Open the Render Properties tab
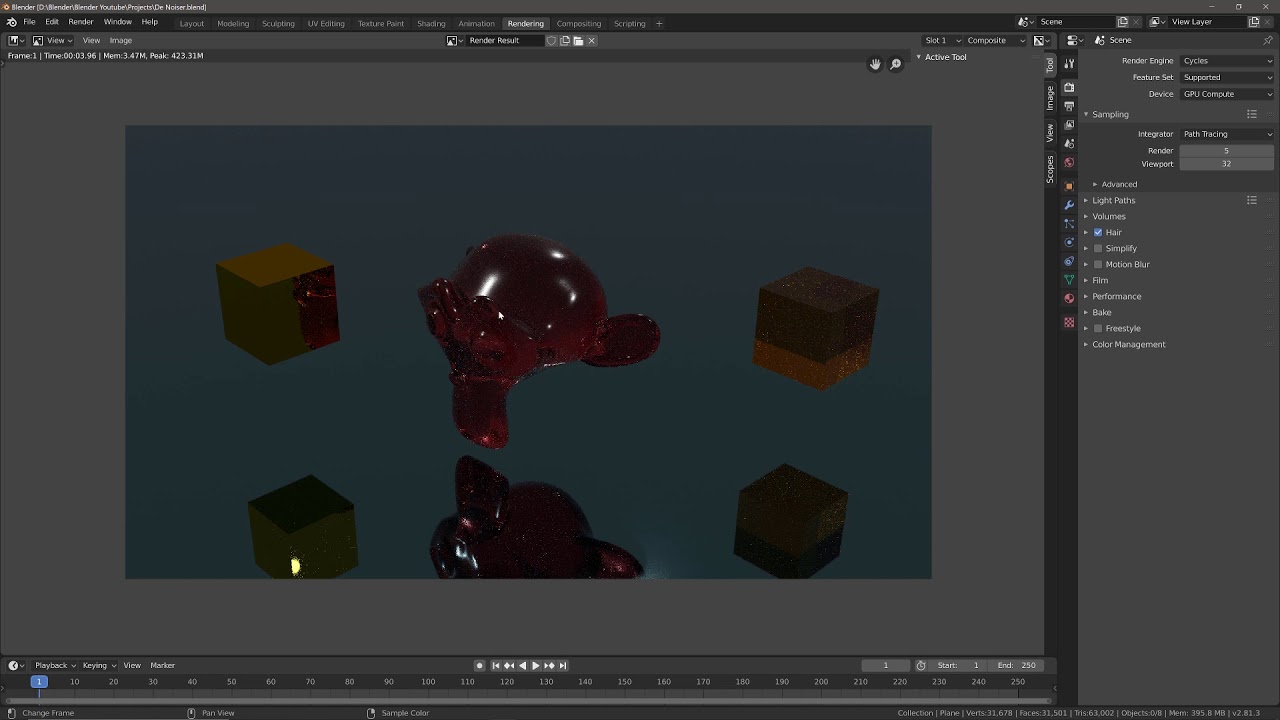This screenshot has height=720, width=1280. point(1068,86)
